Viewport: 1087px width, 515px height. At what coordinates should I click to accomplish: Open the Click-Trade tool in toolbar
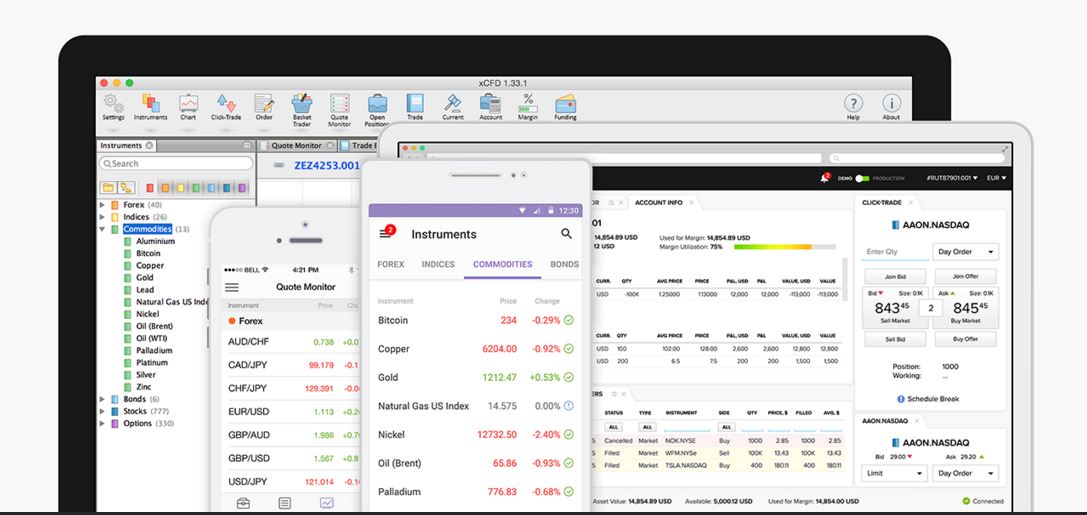tap(226, 106)
